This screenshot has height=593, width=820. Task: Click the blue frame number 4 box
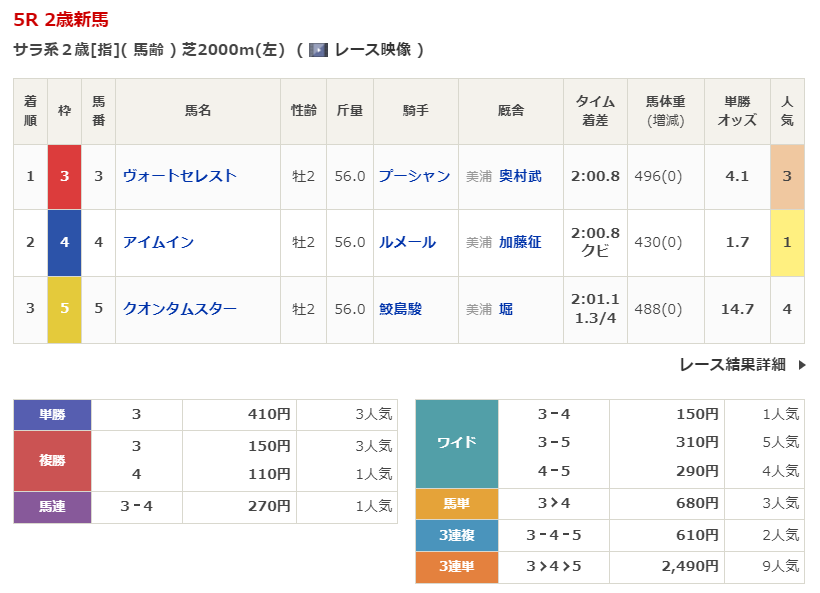pos(64,242)
